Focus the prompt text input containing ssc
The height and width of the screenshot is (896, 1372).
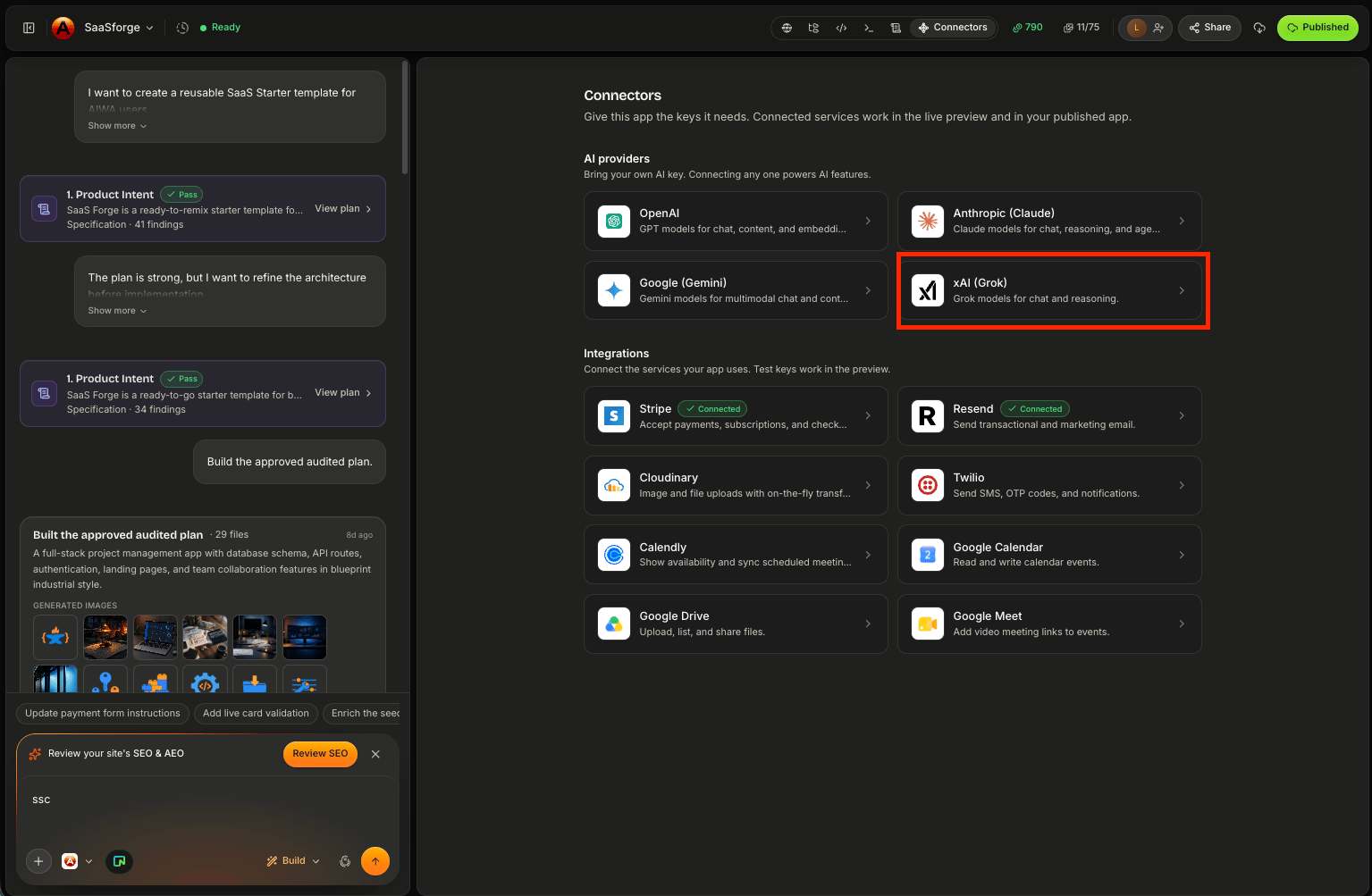click(x=207, y=800)
